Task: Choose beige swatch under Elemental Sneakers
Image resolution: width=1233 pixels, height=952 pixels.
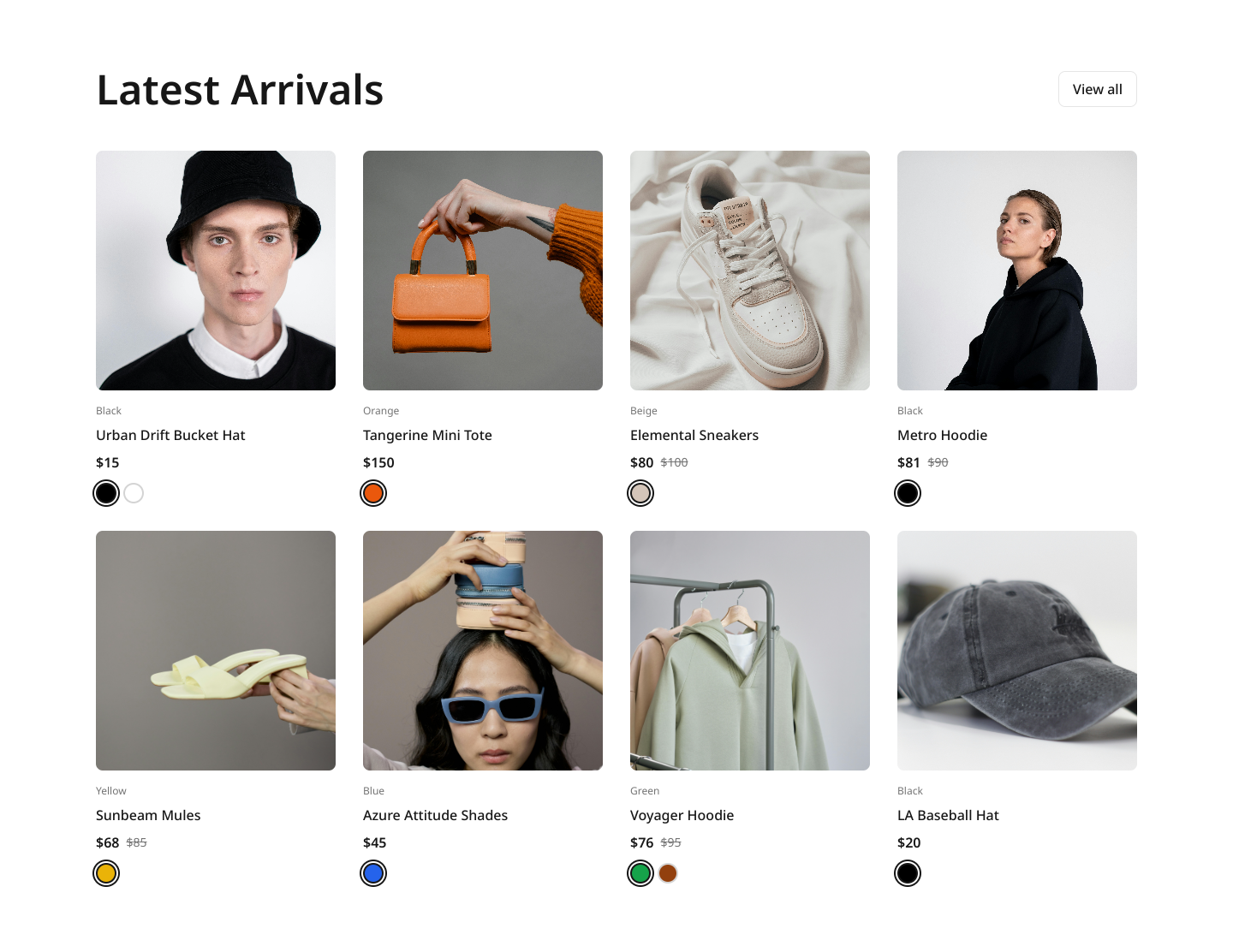Action: (x=640, y=493)
